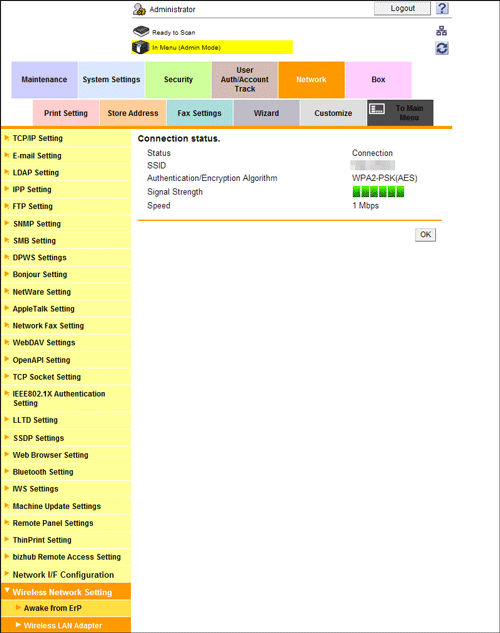
Task: Expand SMB Setting menu
Action: [66, 241]
